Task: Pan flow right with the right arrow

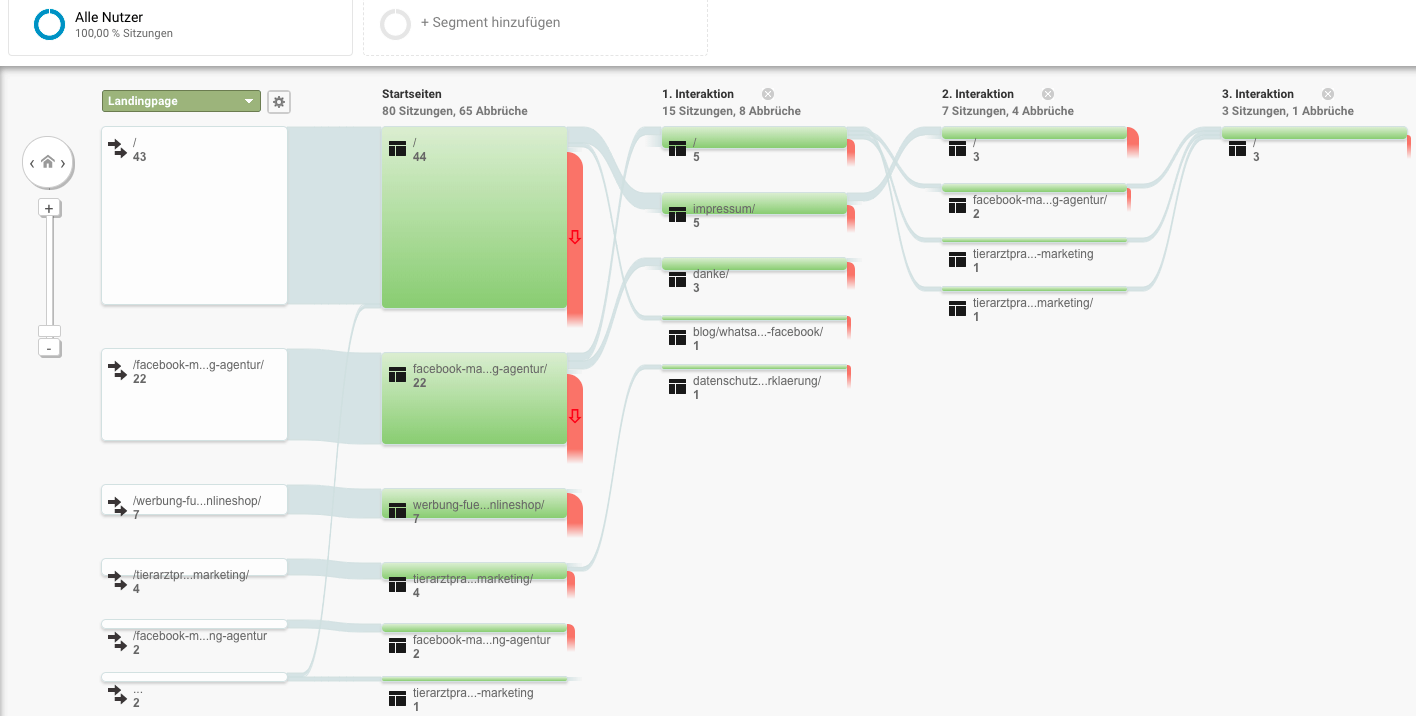Action: (x=64, y=163)
